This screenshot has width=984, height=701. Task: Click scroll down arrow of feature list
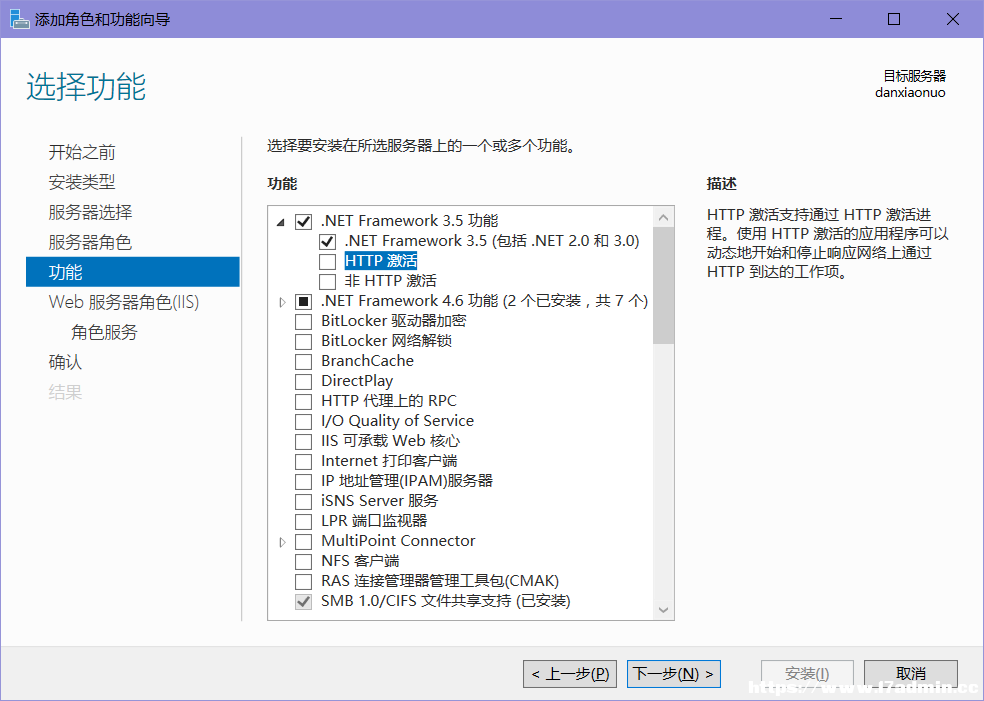[663, 610]
